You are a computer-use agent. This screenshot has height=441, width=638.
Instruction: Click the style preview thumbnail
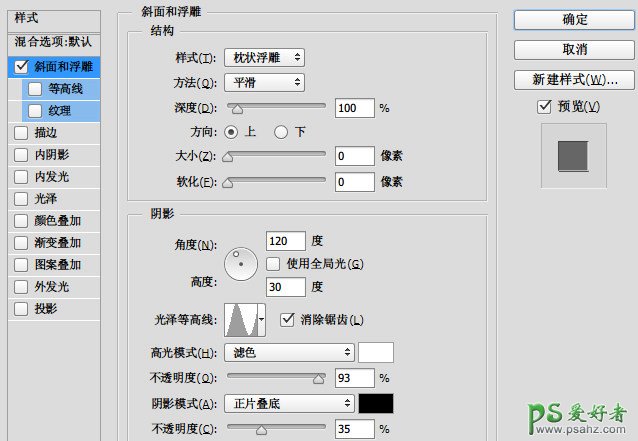coord(573,156)
